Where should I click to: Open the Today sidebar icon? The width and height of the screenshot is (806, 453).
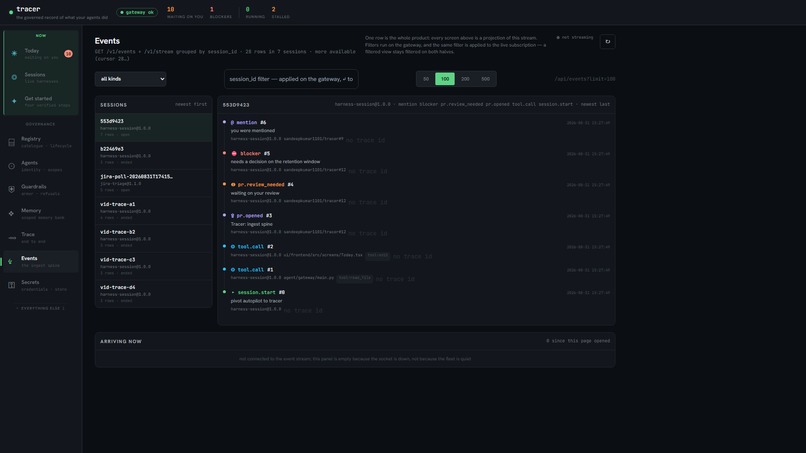[x=14, y=53]
